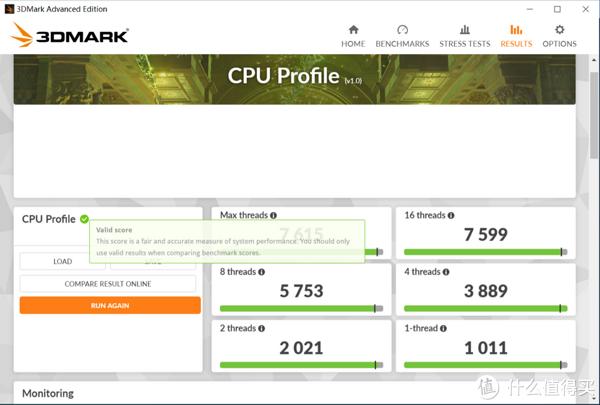This screenshot has width=600, height=405.
Task: Click the vertical scrollbar thumb
Action: pos(594,115)
